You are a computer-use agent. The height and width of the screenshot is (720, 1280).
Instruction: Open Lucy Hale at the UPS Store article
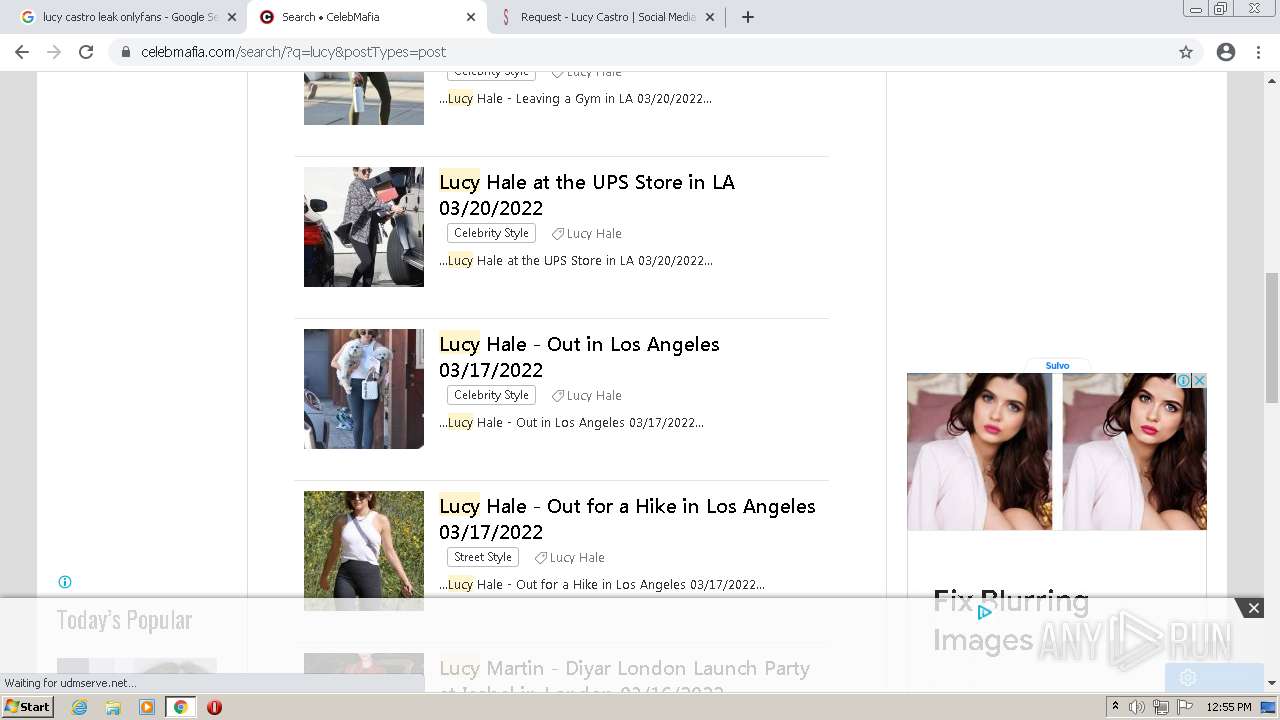coord(587,195)
